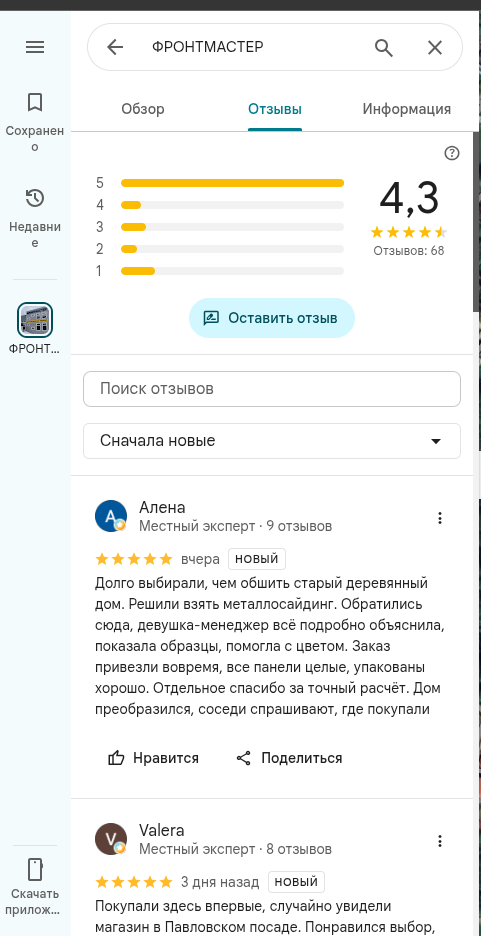Open Недавние history icon
Screen dimensions: 481x936
[x=35, y=198]
